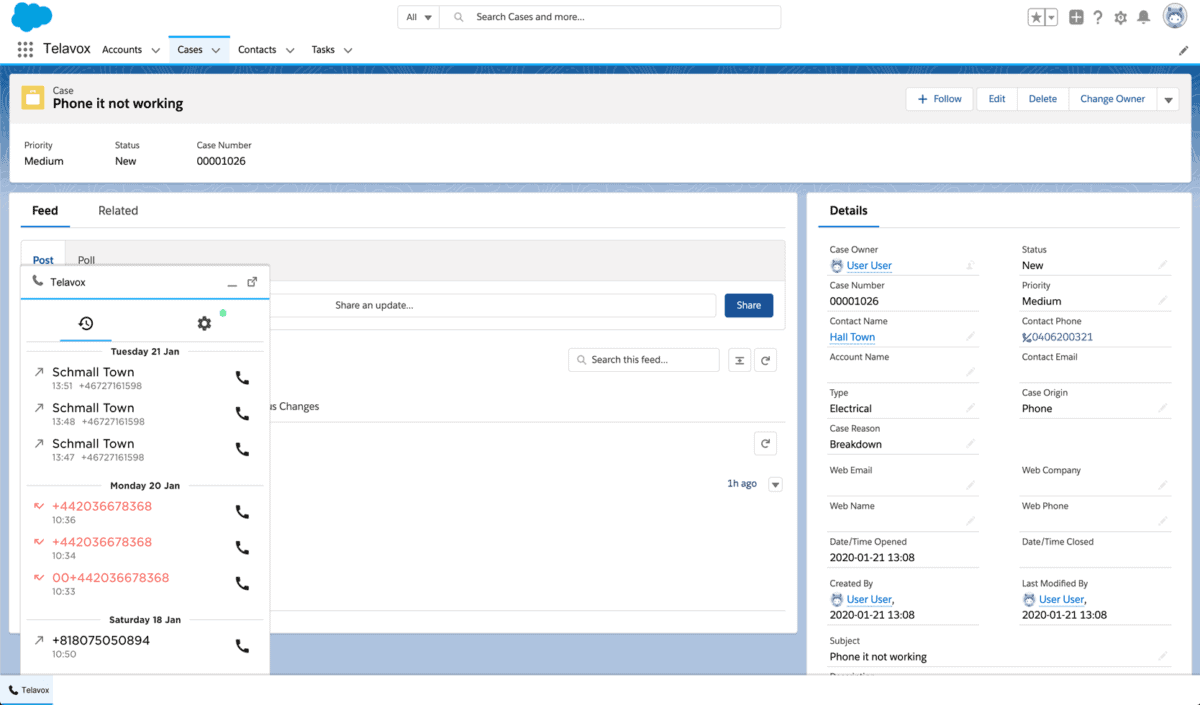Refresh the feed next to the filter icon
The height and width of the screenshot is (705, 1200).
coord(765,360)
